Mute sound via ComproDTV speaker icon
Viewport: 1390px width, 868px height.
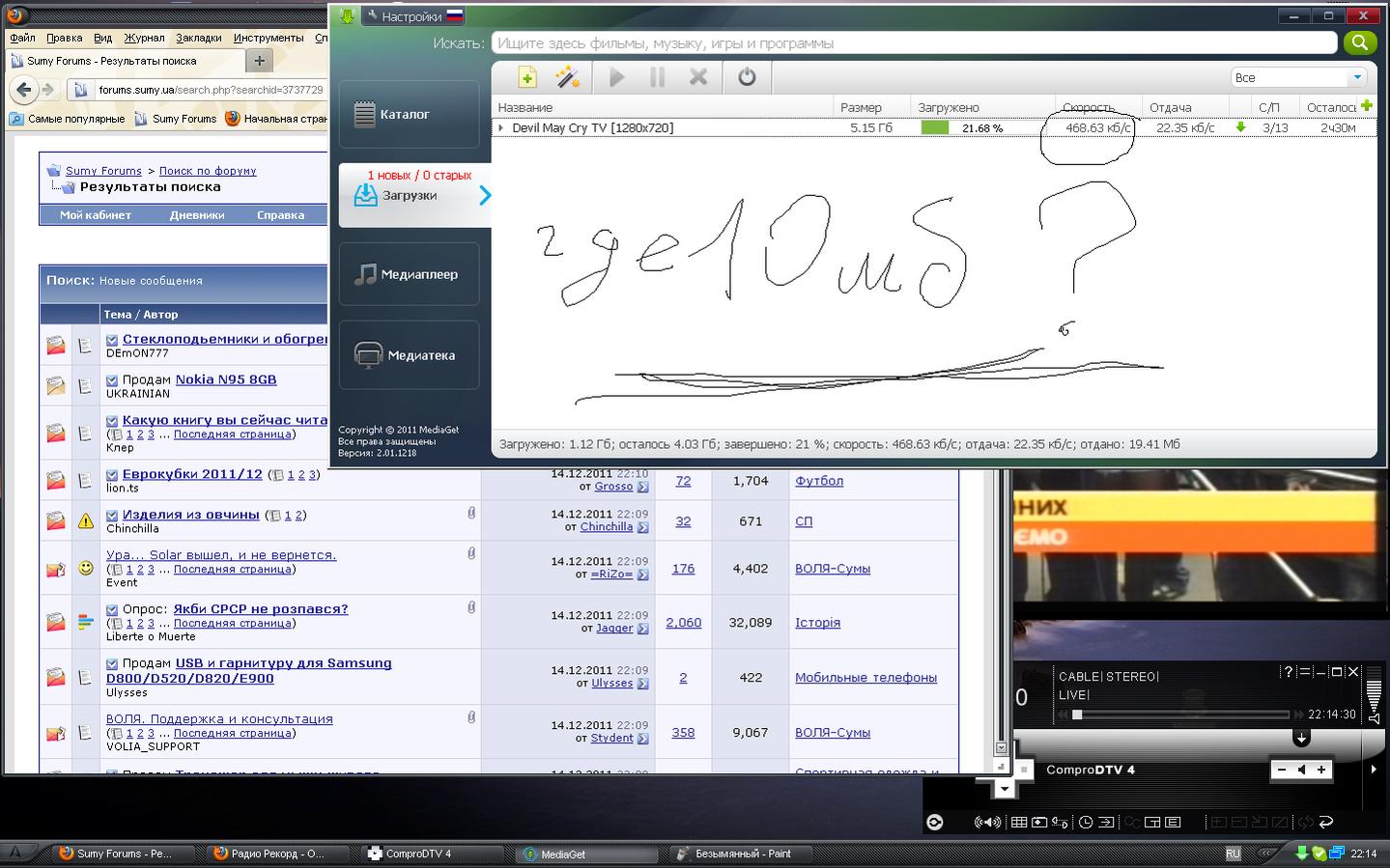point(1301,770)
